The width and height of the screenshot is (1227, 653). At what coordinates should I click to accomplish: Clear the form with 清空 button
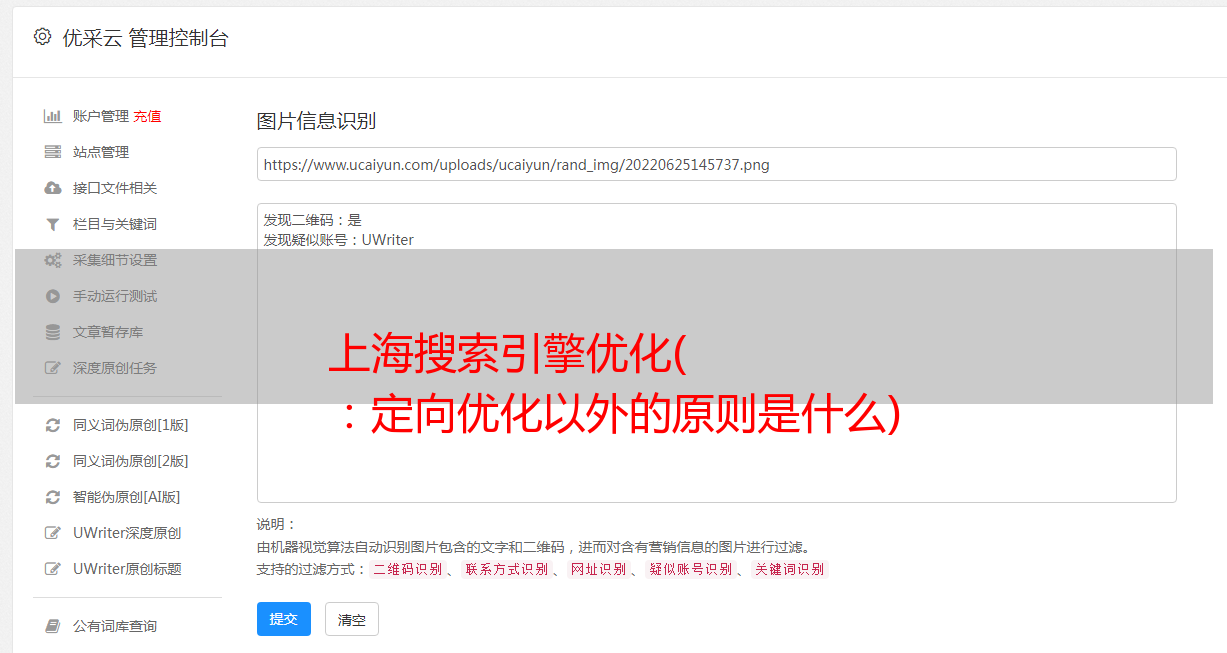coord(352,620)
